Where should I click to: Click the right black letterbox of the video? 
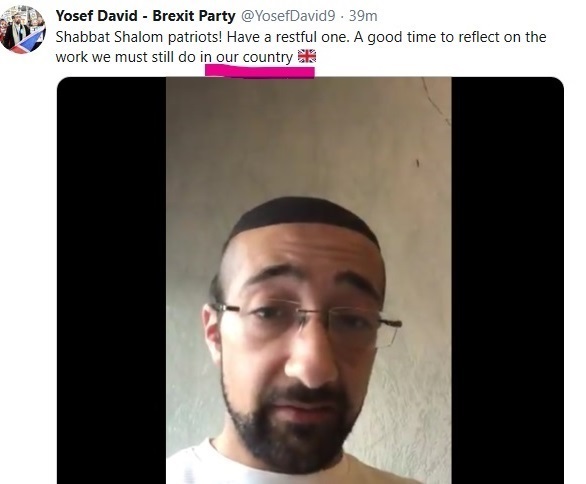pyautogui.click(x=508, y=280)
